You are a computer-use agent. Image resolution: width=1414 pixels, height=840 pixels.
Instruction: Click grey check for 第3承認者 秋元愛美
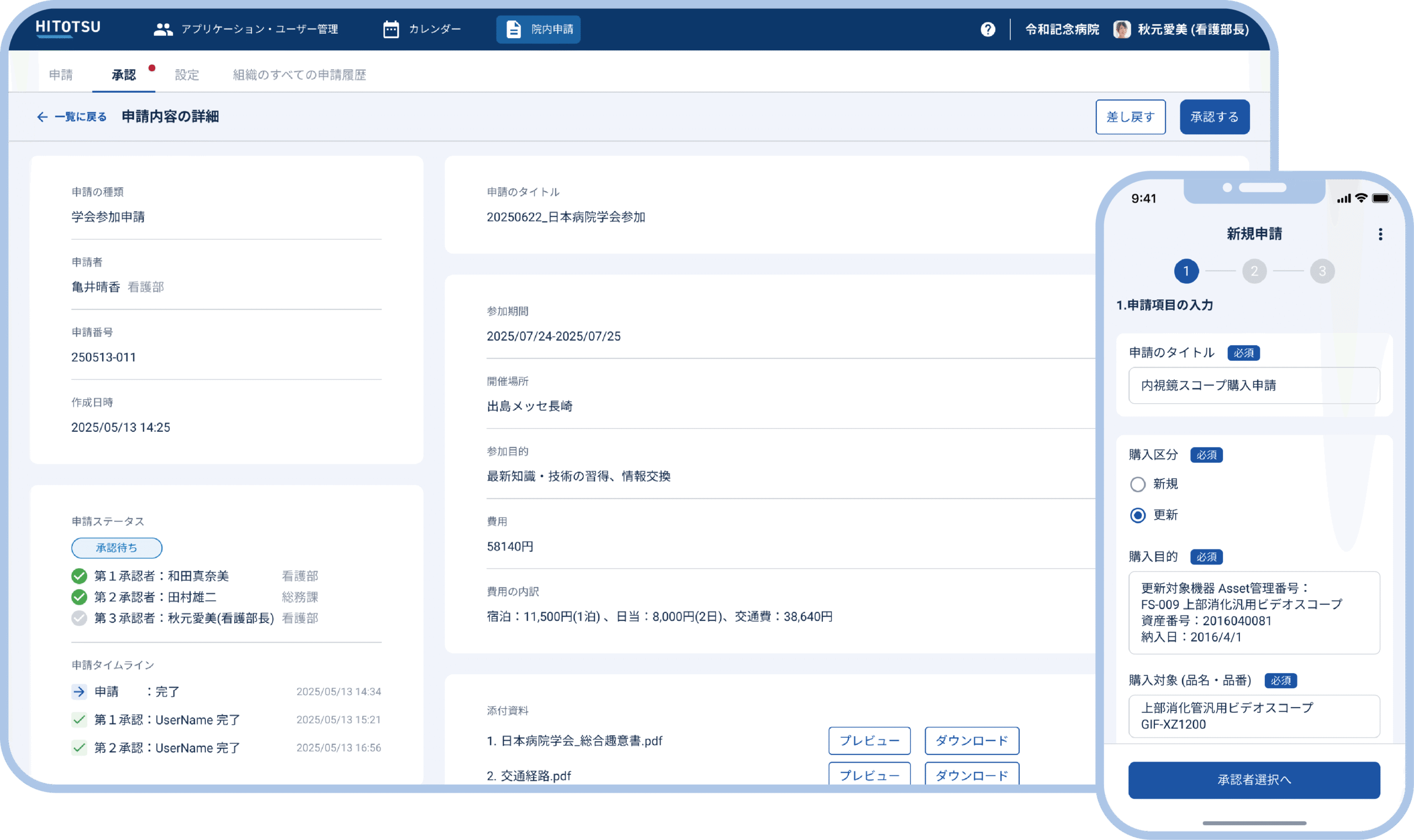[79, 618]
